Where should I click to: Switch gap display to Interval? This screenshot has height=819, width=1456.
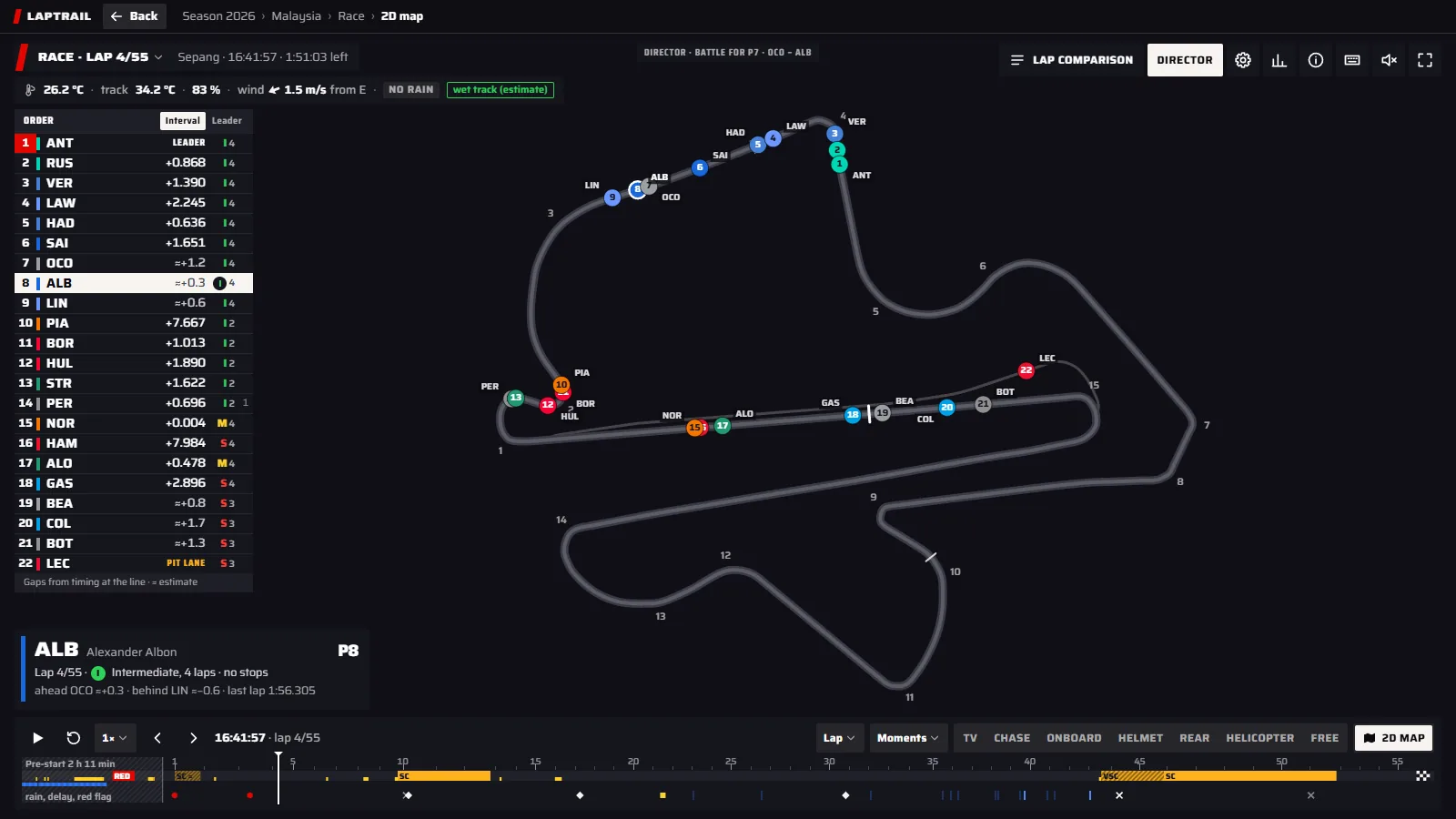(x=183, y=121)
